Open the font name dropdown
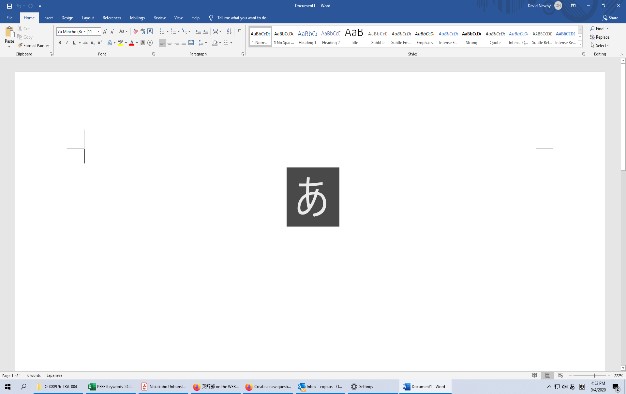This screenshot has width=626, height=394. point(99,31)
